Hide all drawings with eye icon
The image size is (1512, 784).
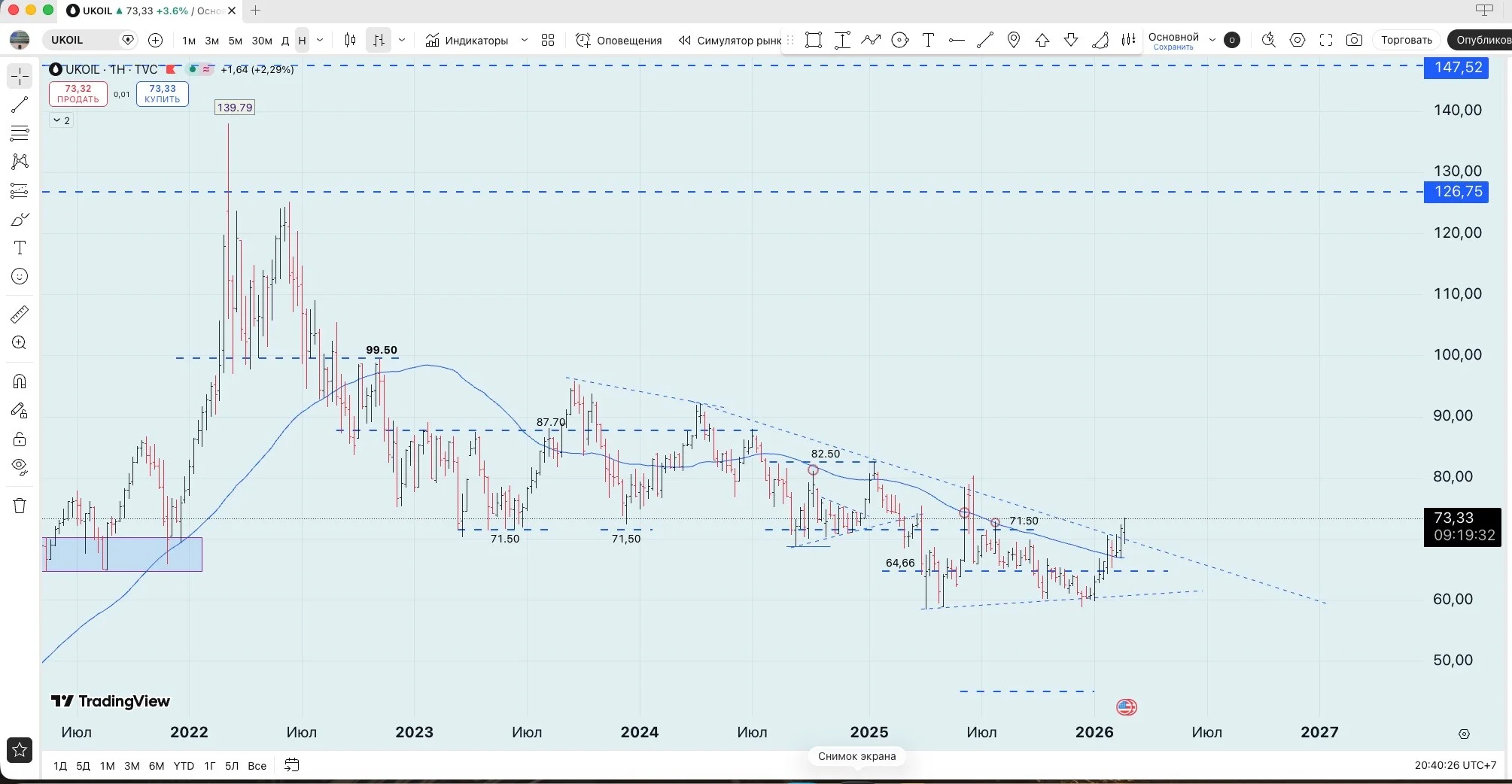(x=20, y=467)
